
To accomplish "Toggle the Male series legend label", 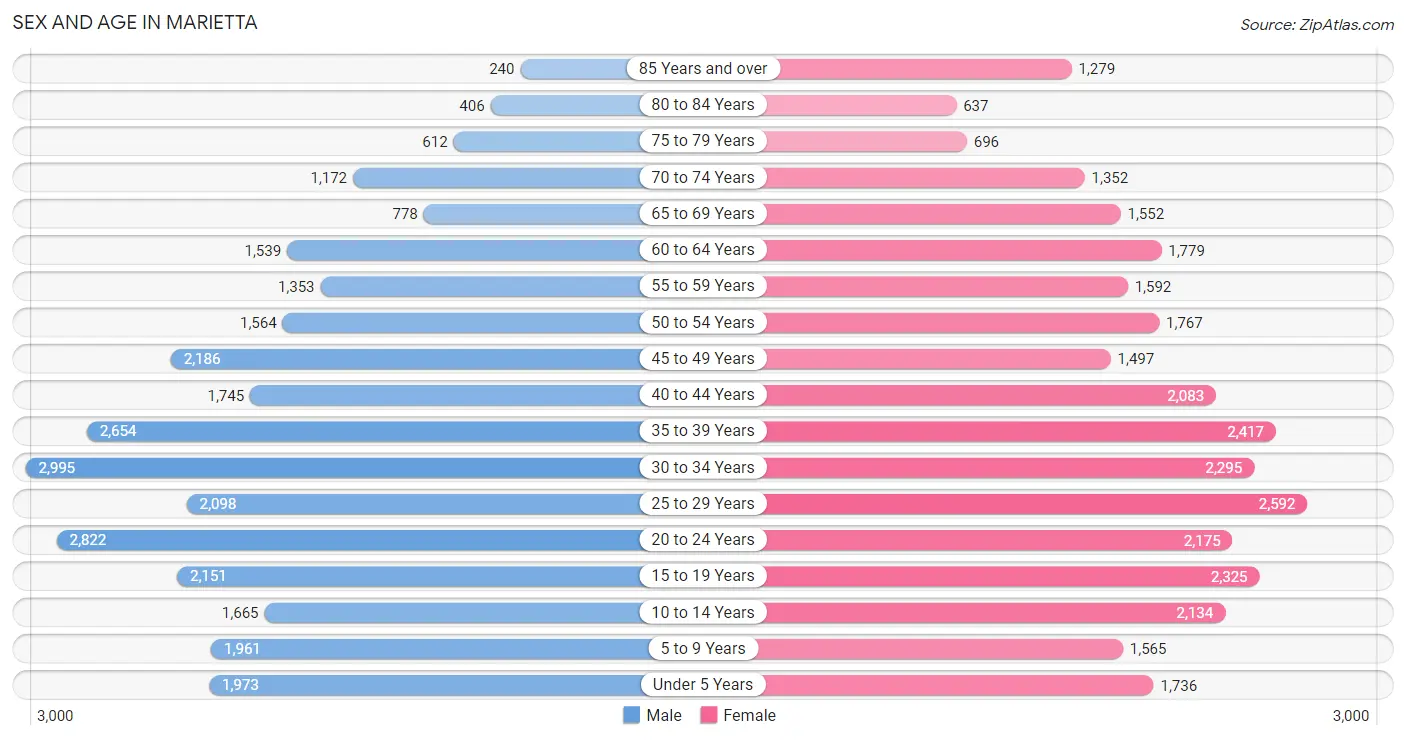I will coord(664,715).
